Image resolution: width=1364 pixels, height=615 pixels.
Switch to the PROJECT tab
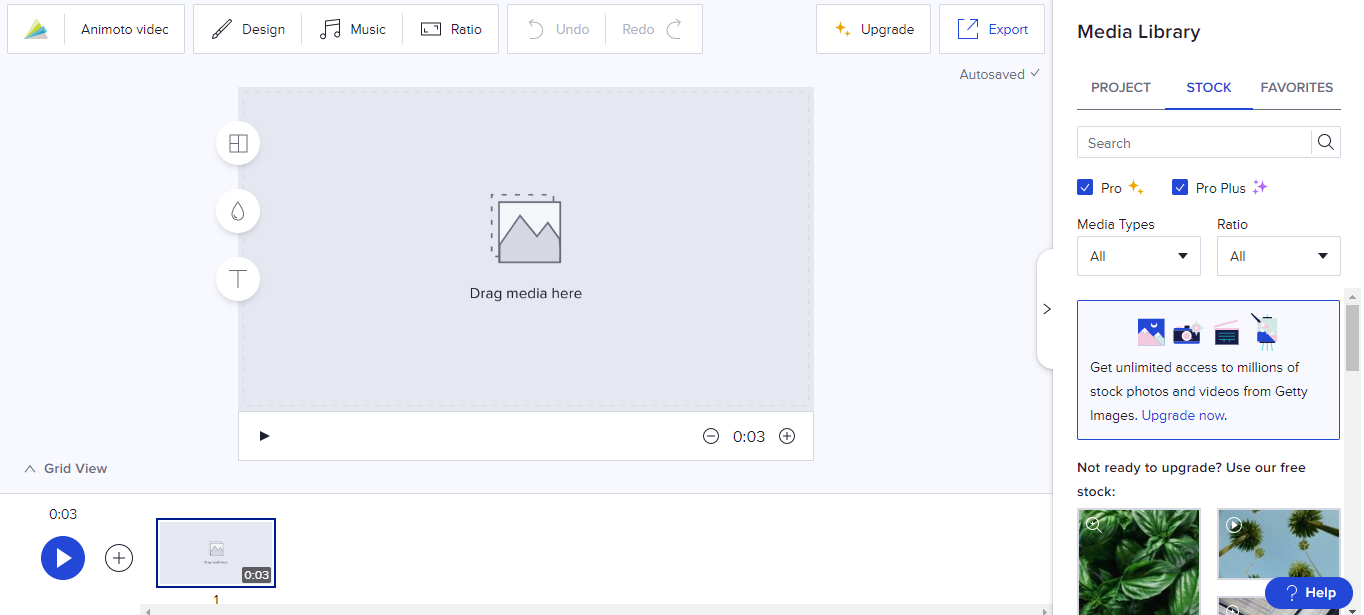[x=1120, y=88]
